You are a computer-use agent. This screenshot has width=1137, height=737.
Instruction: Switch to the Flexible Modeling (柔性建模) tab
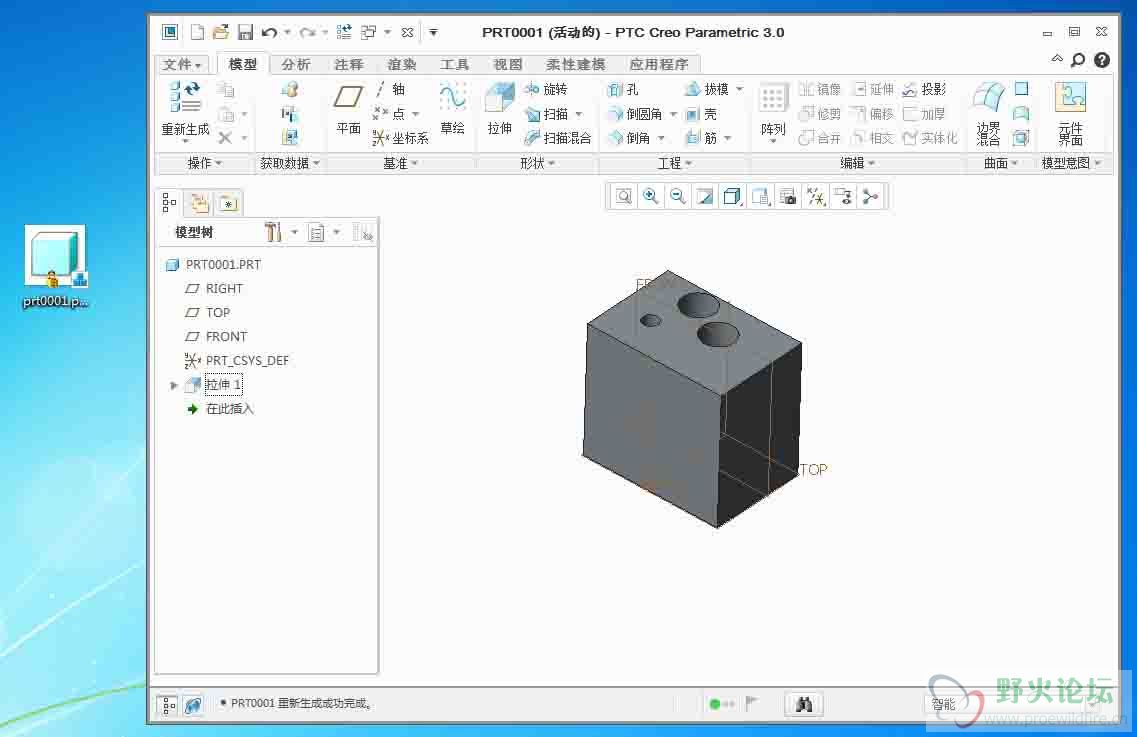click(x=576, y=65)
